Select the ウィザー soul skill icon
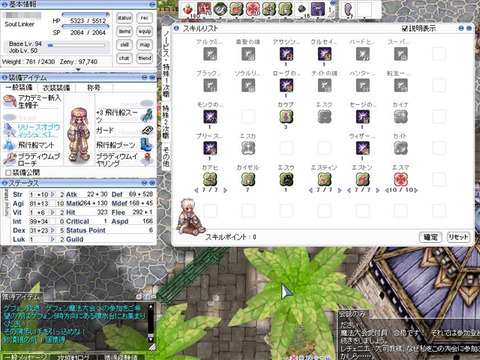The width and height of the screenshot is (480, 360). (362, 148)
